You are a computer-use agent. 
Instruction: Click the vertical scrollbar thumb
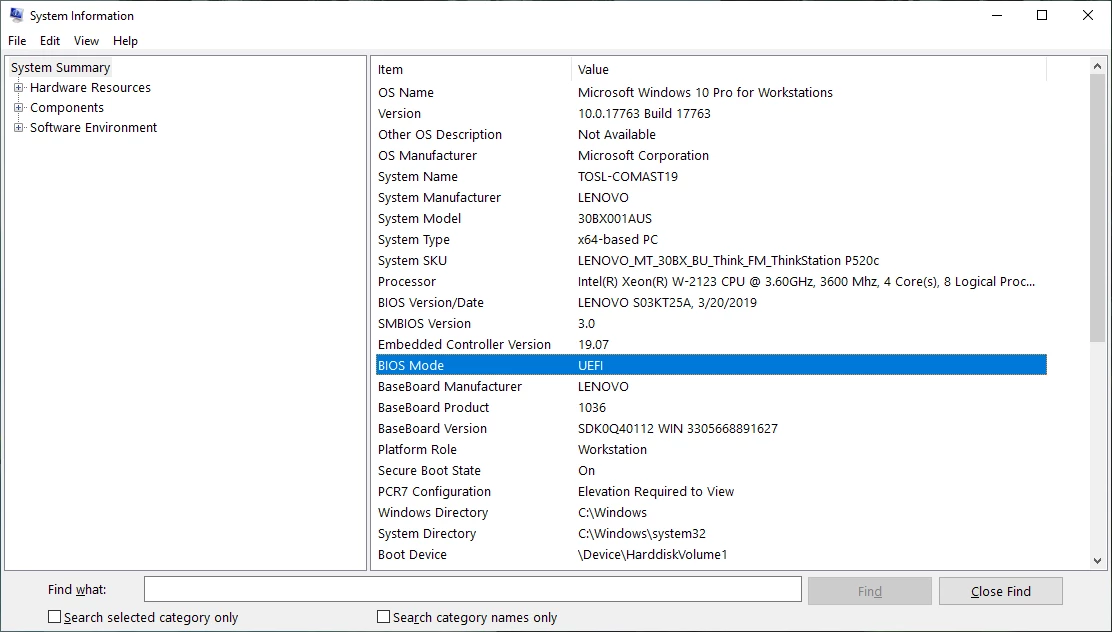pos(1097,209)
